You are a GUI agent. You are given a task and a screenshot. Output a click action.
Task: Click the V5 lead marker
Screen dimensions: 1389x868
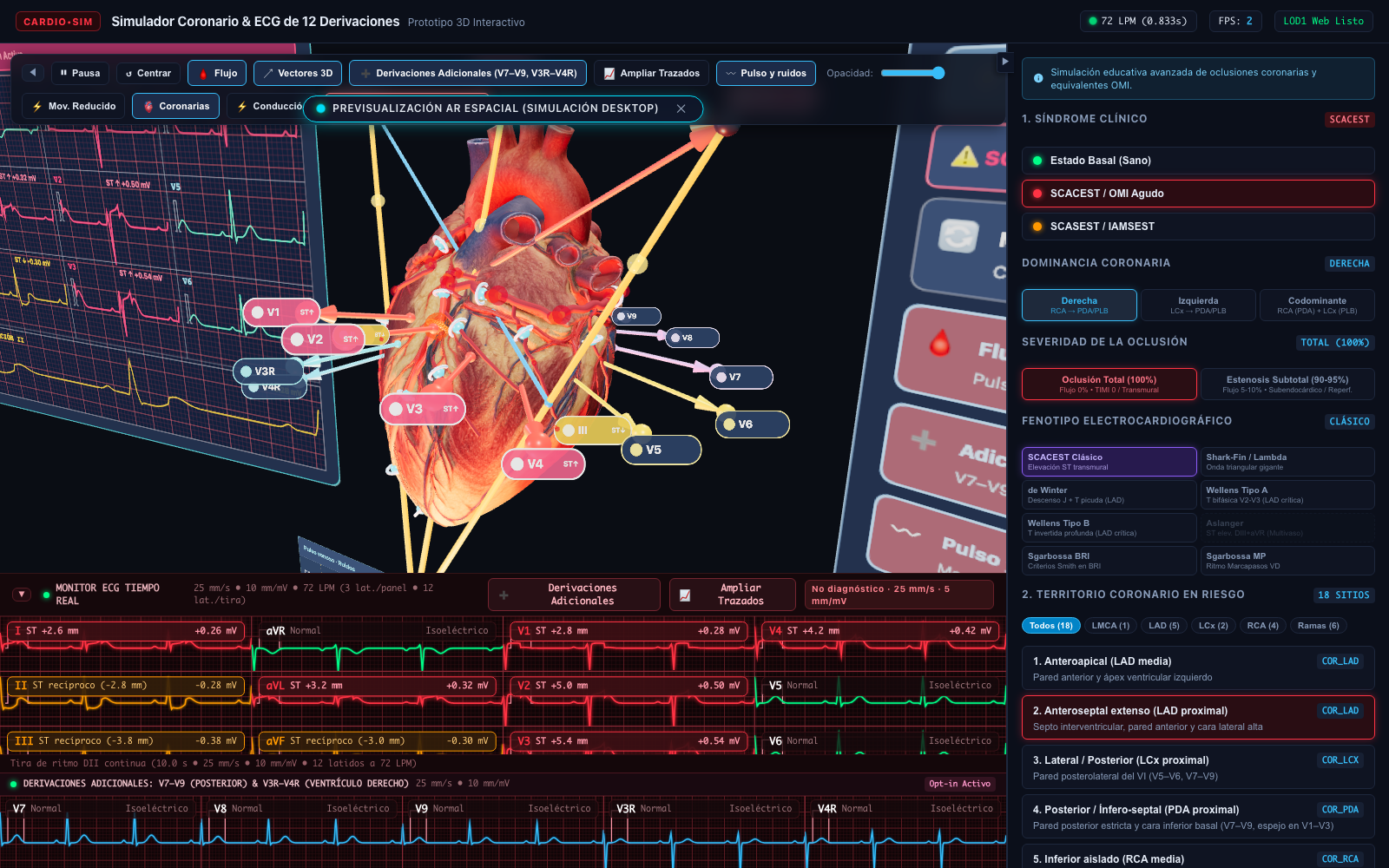tap(661, 450)
